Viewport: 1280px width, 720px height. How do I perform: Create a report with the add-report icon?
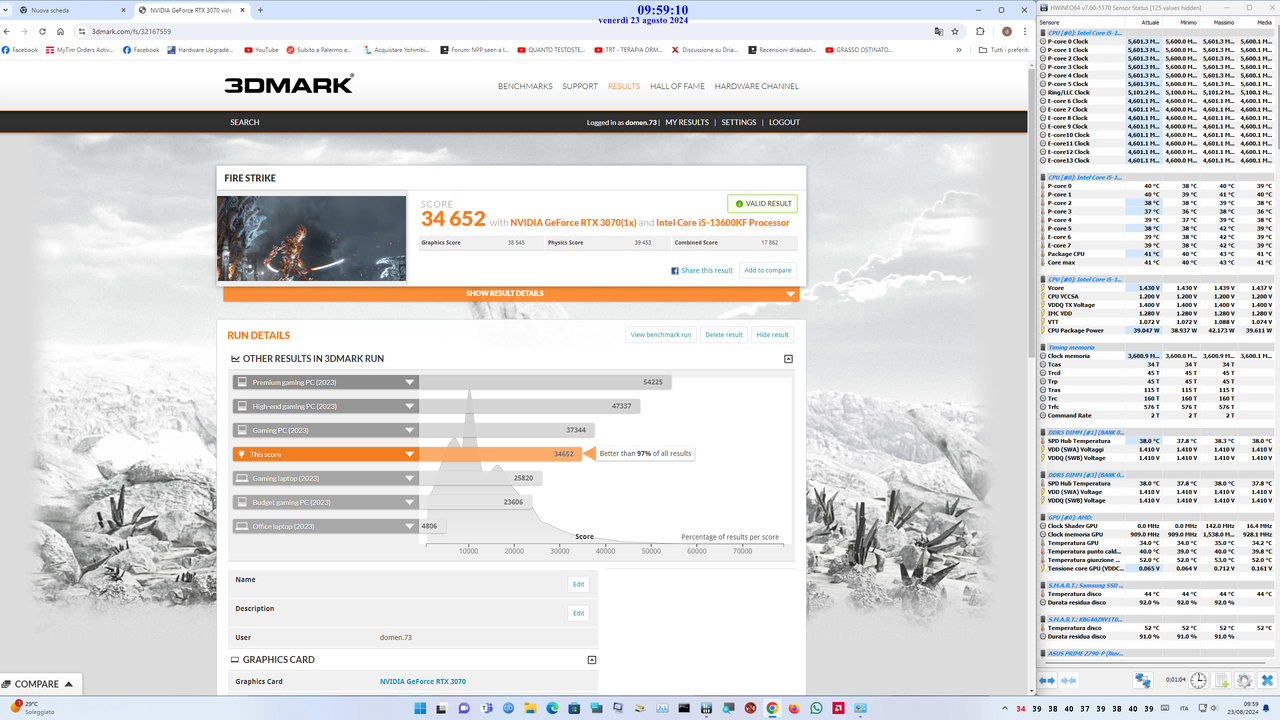(1221, 680)
